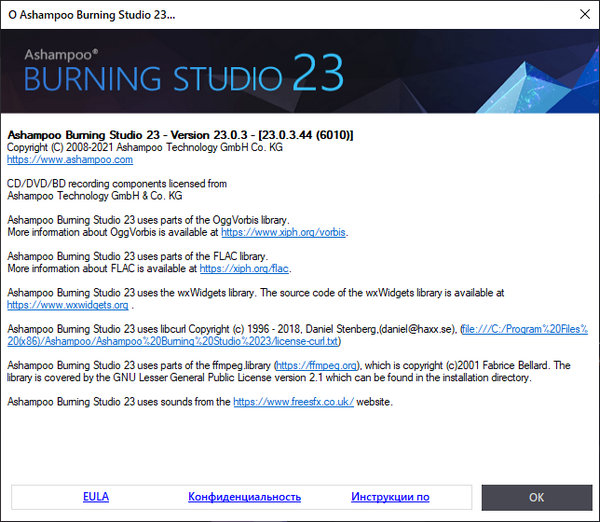Open the Конфиденциальность privacy link

click(x=244, y=497)
